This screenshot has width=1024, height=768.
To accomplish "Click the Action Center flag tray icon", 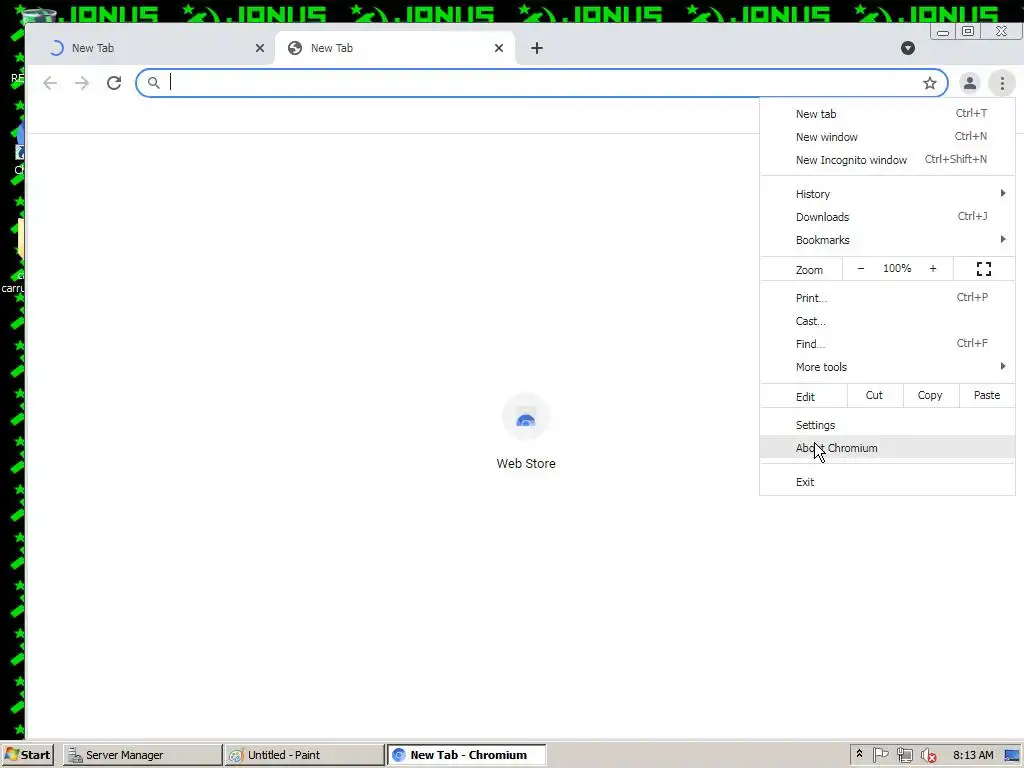I will click(x=880, y=755).
